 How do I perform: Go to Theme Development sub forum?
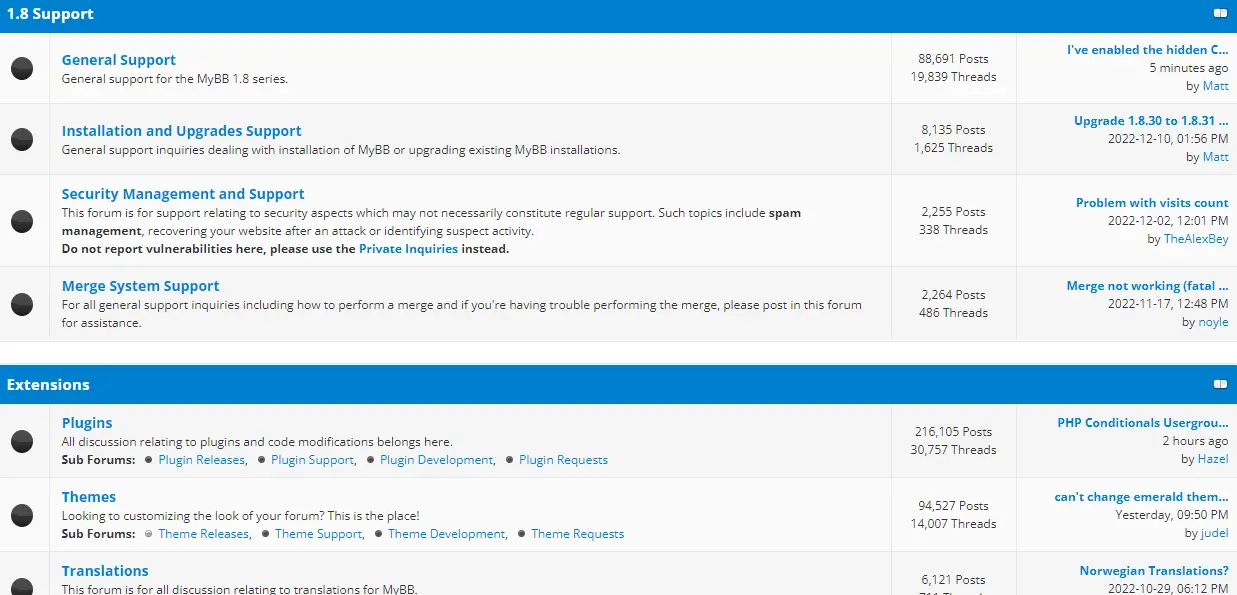446,534
